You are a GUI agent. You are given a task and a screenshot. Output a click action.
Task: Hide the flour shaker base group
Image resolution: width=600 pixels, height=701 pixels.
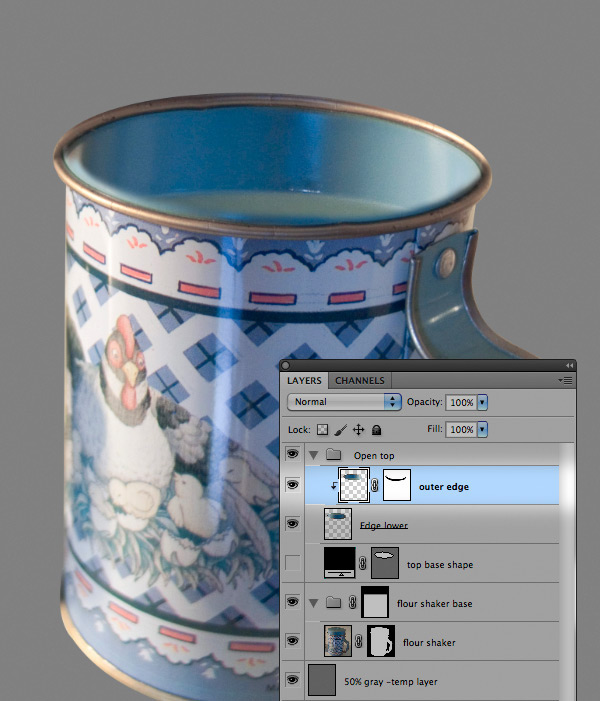(x=292, y=602)
